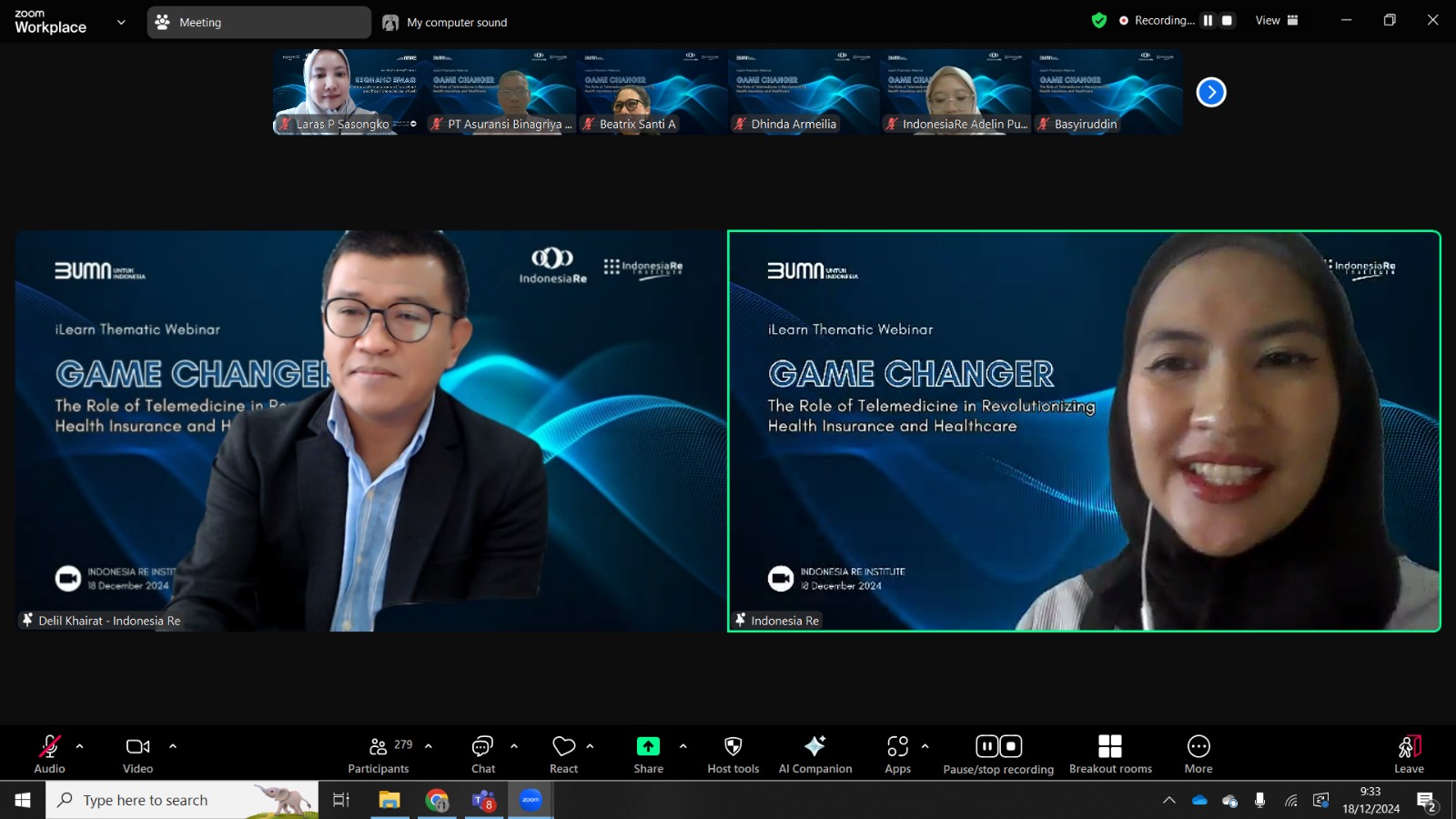Viewport: 1456px width, 819px height.
Task: Stop recording from the bottom toolbar
Action: (1011, 746)
